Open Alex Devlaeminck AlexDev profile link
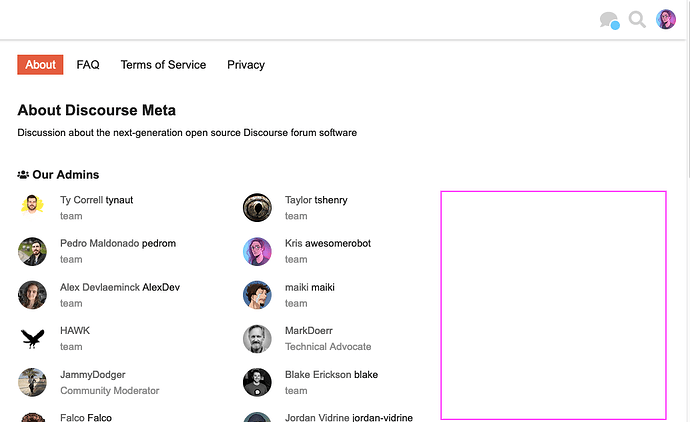Viewport: 690px width, 422px height. pos(120,287)
